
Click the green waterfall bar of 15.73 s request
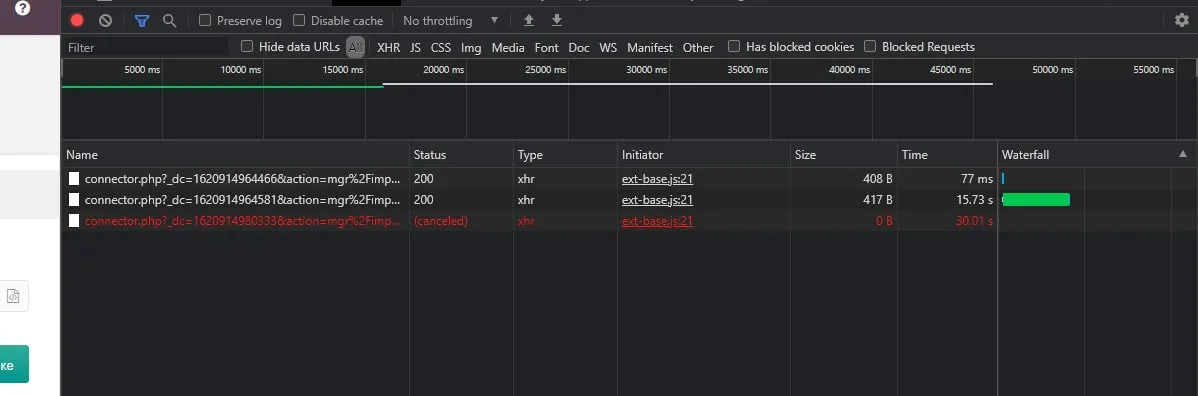(1035, 200)
